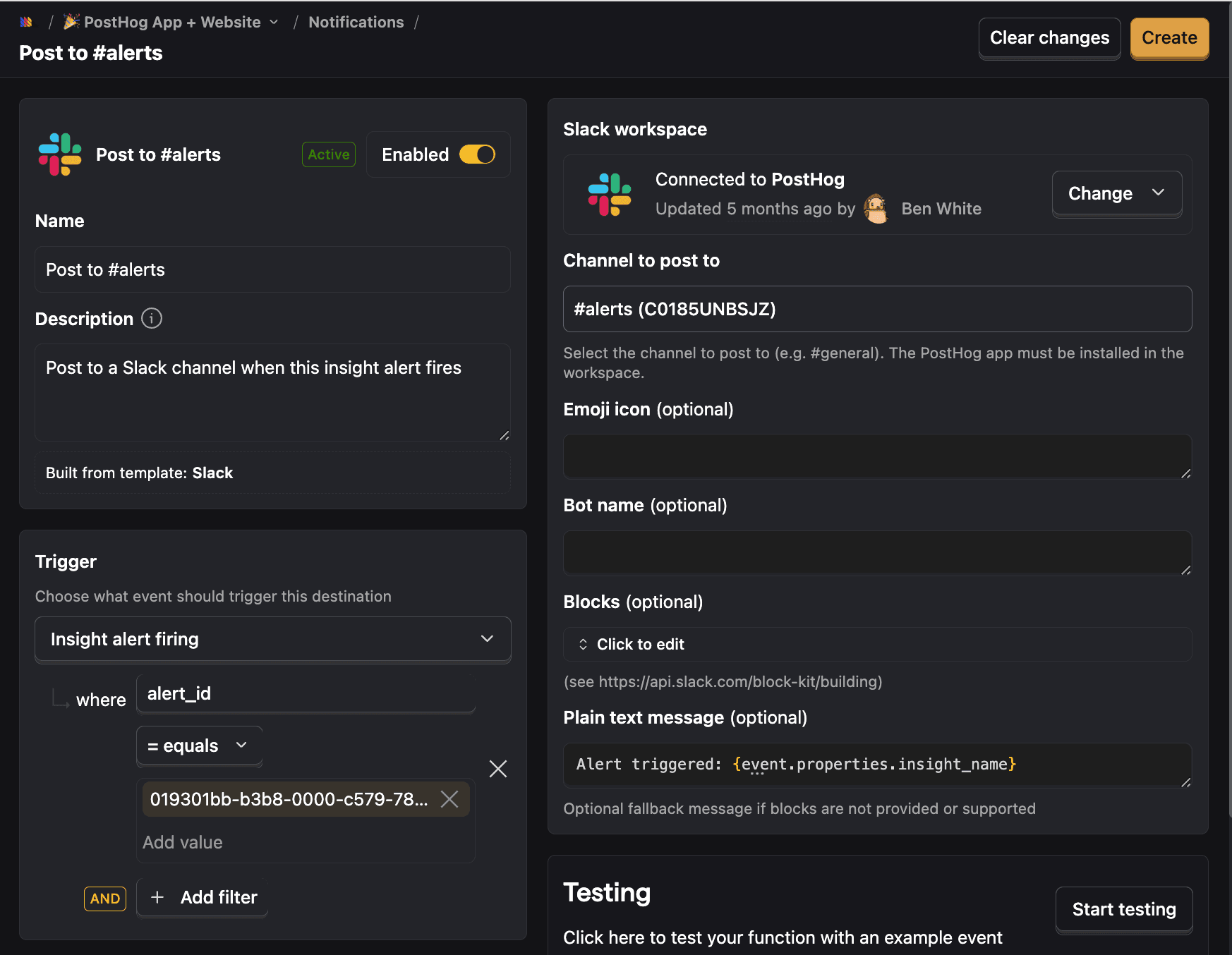Image resolution: width=1232 pixels, height=955 pixels.
Task: Click the Create button
Action: coord(1169,37)
